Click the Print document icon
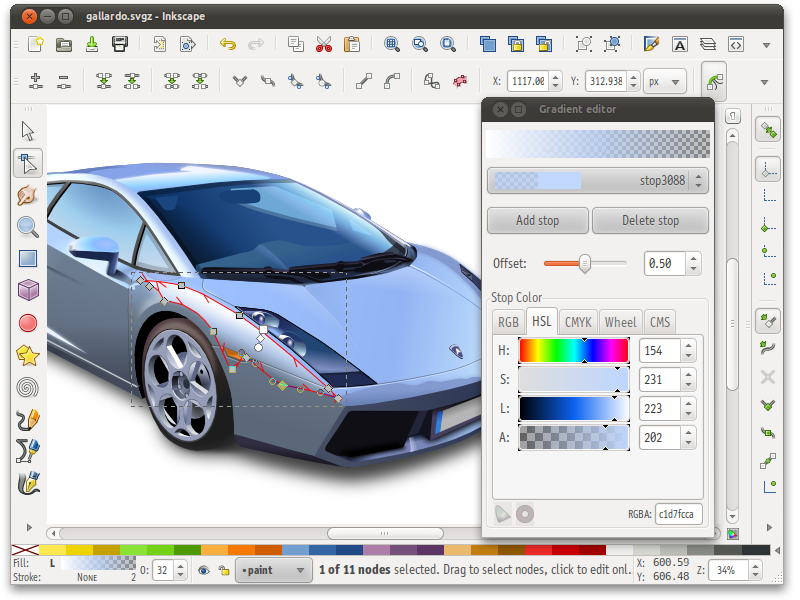The height and width of the screenshot is (600, 800). [x=120, y=44]
